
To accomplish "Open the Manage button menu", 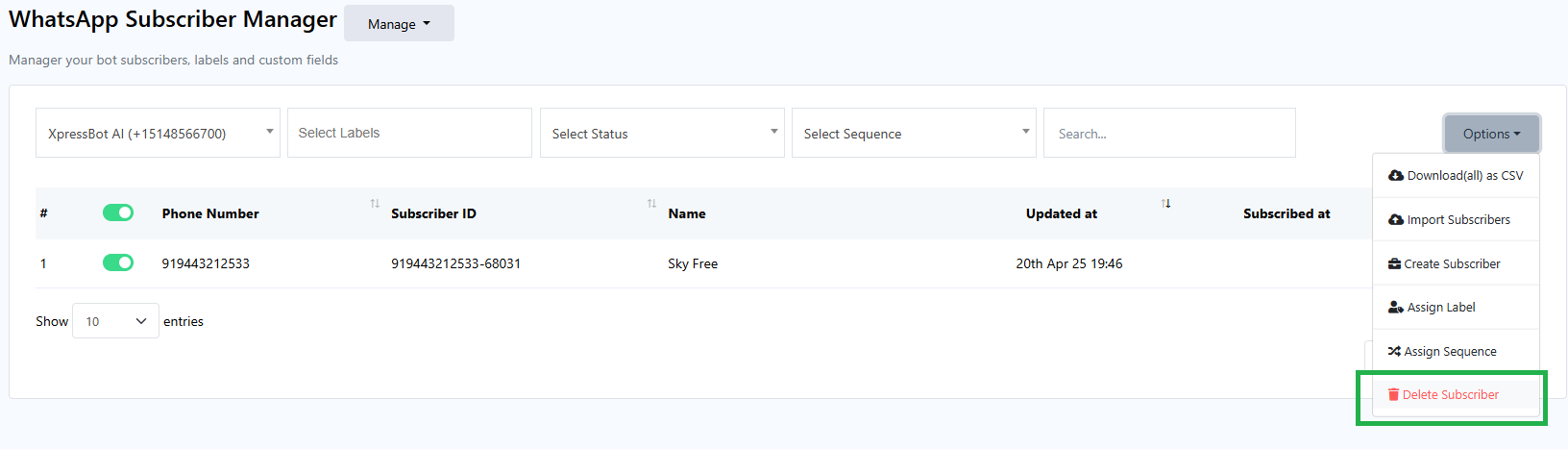I will [x=399, y=24].
